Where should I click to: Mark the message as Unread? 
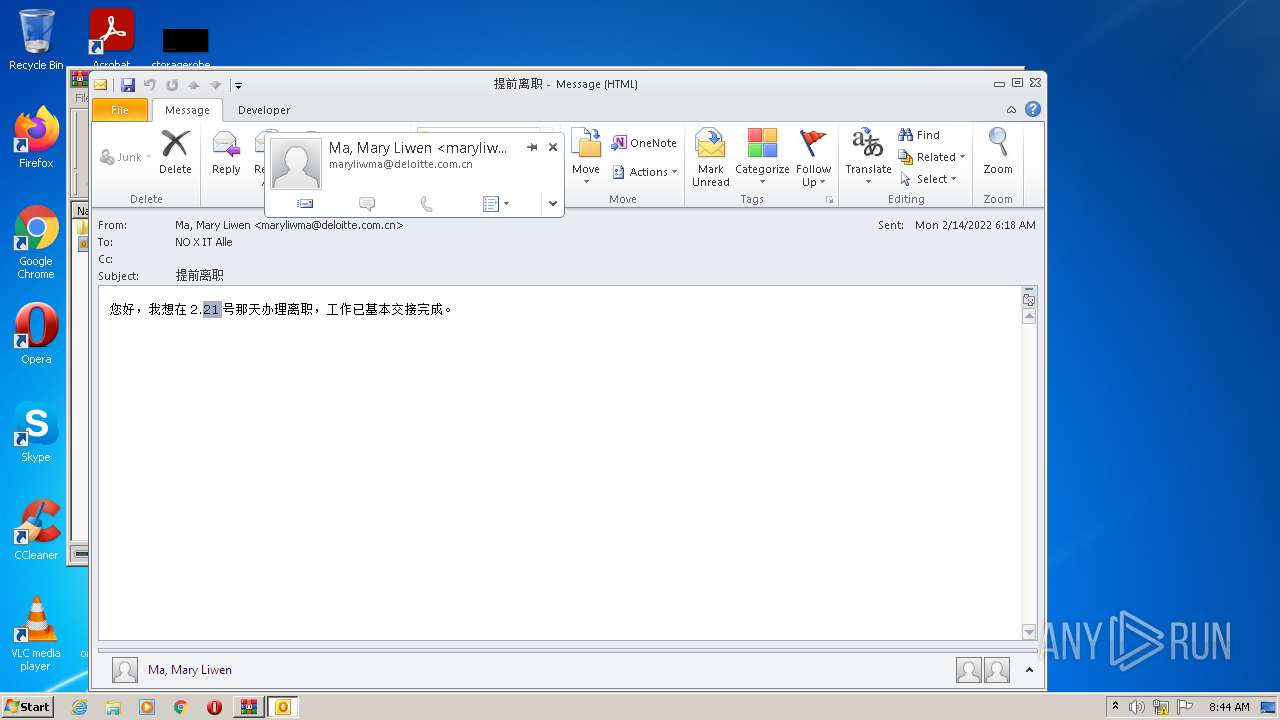(710, 157)
